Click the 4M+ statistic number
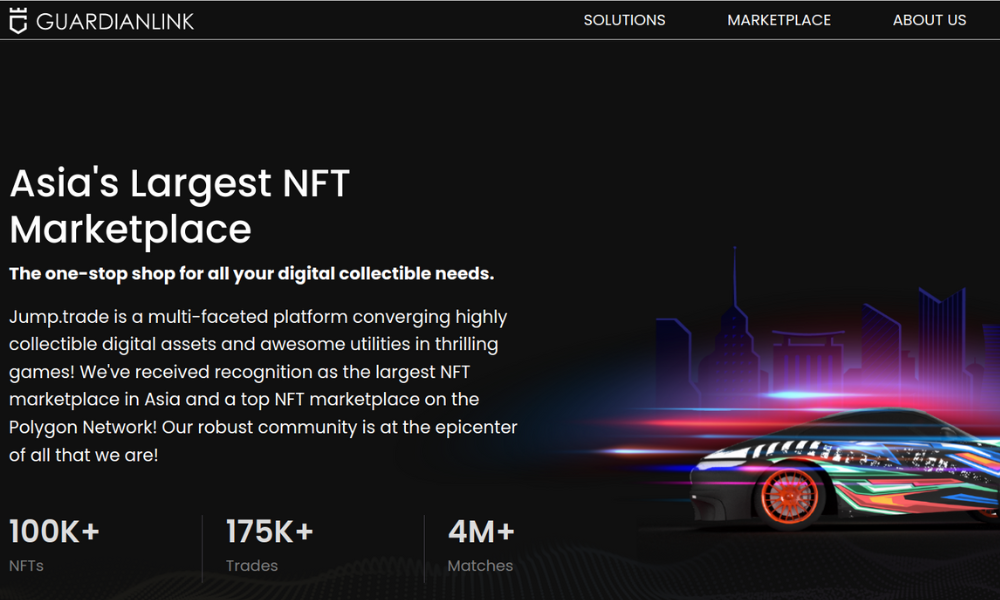Viewport: 1000px width, 600px height. pyautogui.click(x=481, y=532)
